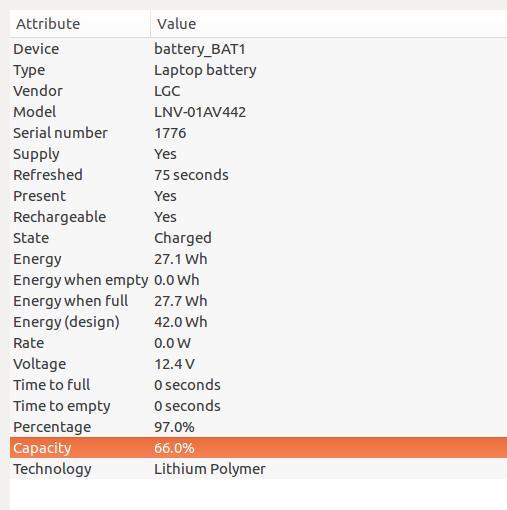Screen dimensions: 507x510
Task: Select the Energy (design) row
Action: click(258, 322)
